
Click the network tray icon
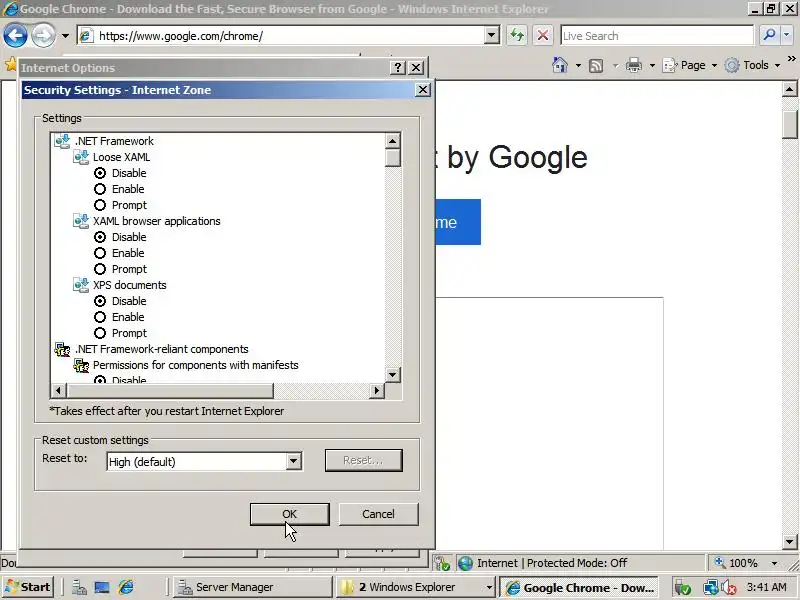coord(710,588)
